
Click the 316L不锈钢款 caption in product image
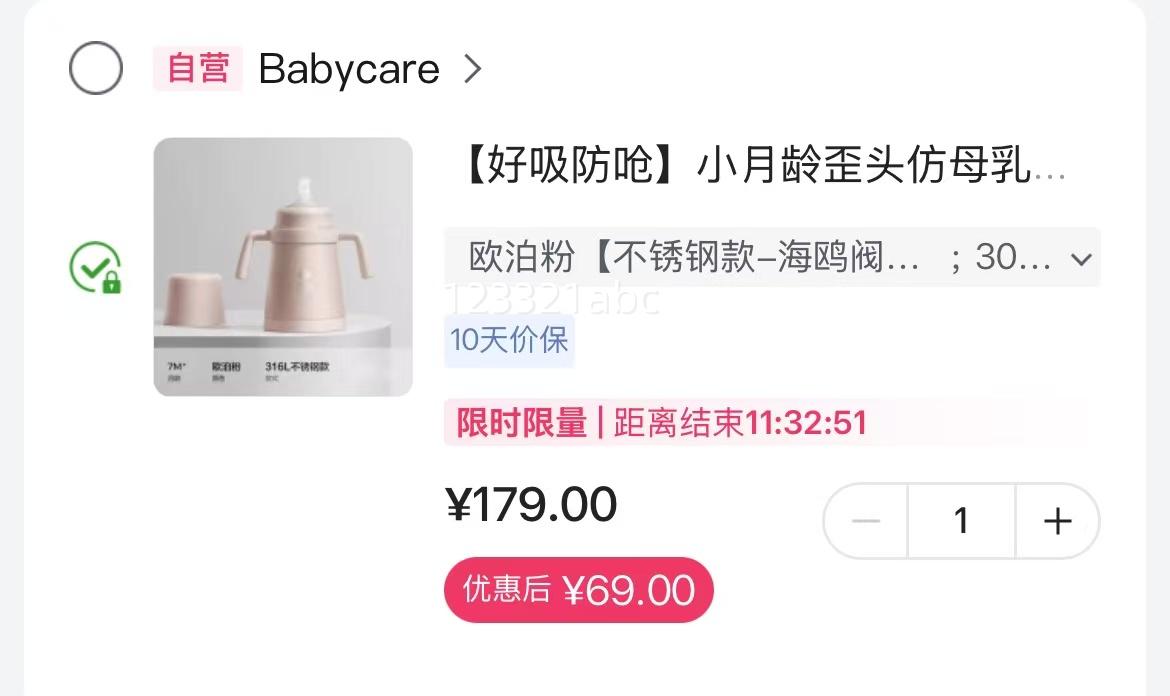point(297,366)
